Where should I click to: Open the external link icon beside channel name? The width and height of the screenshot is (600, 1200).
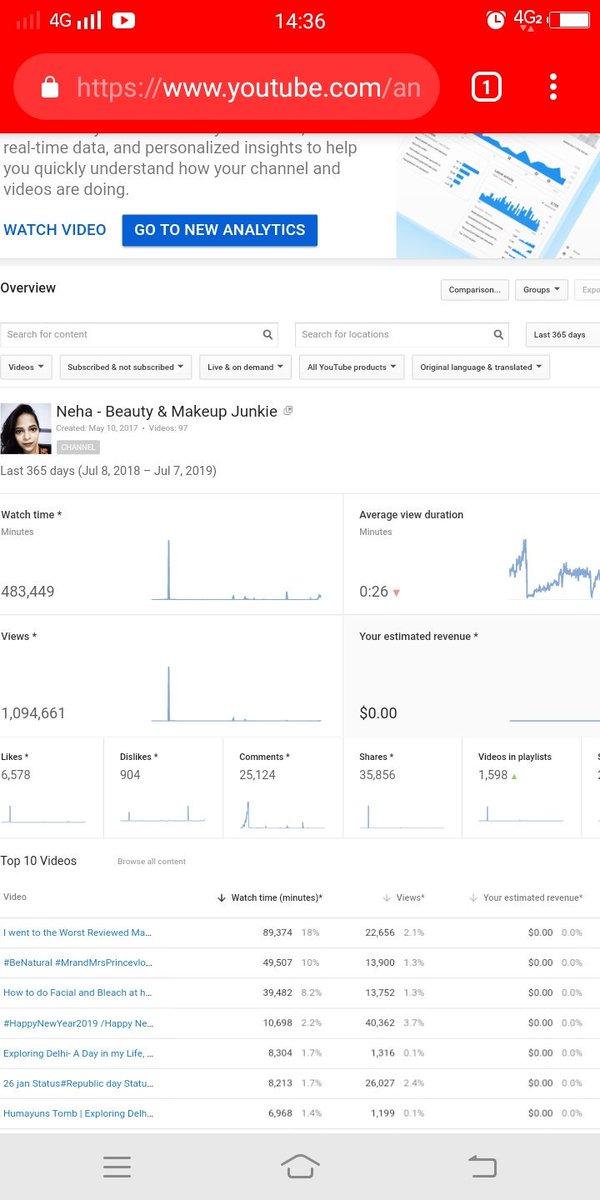pyautogui.click(x=288, y=411)
